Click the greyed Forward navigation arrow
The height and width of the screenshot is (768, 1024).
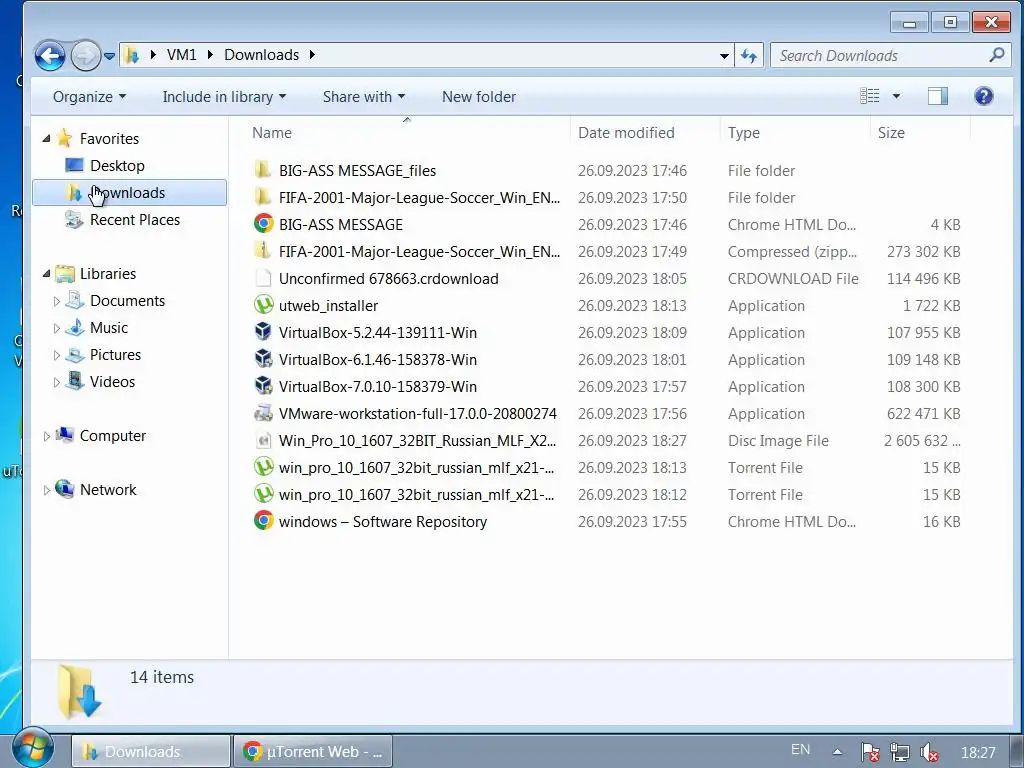coord(86,56)
